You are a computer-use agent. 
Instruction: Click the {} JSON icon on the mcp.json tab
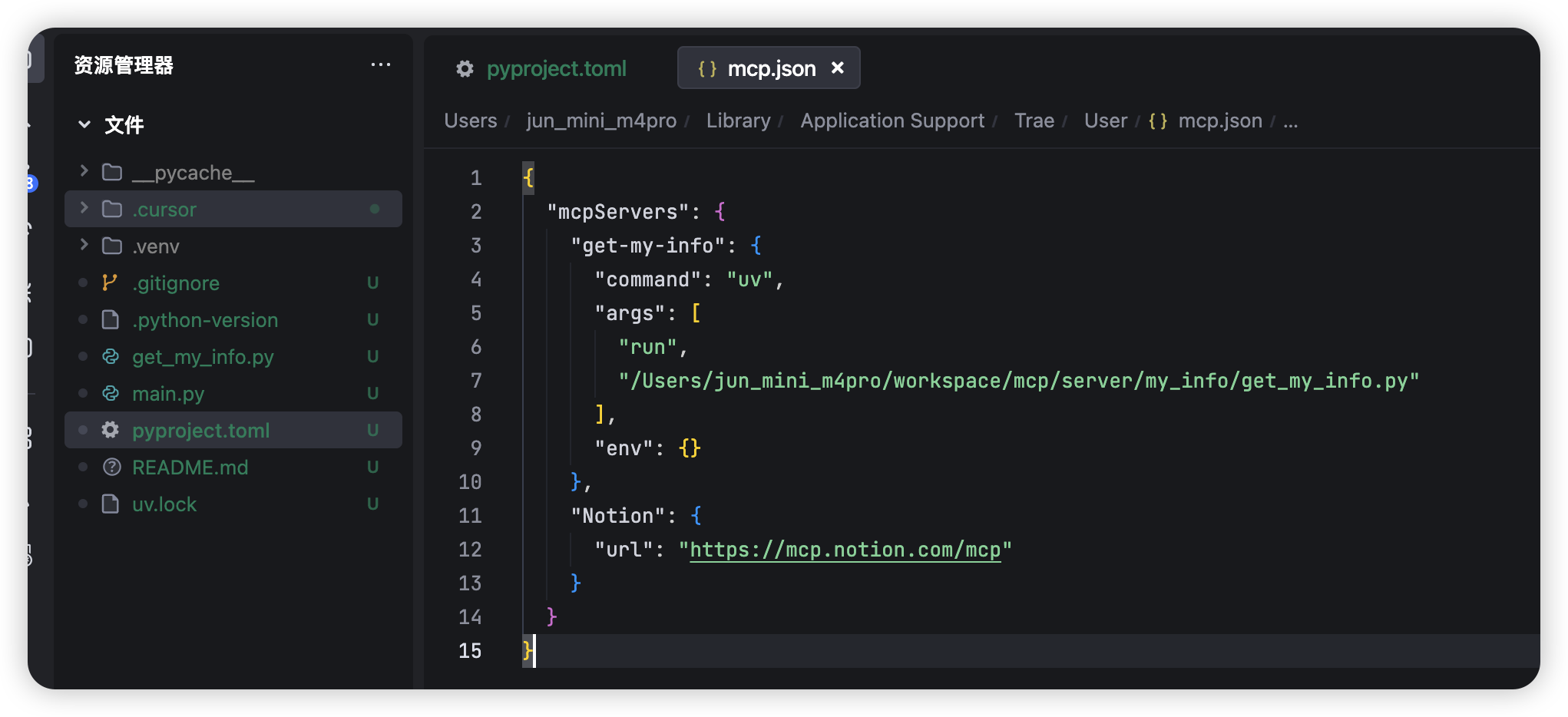pyautogui.click(x=707, y=68)
